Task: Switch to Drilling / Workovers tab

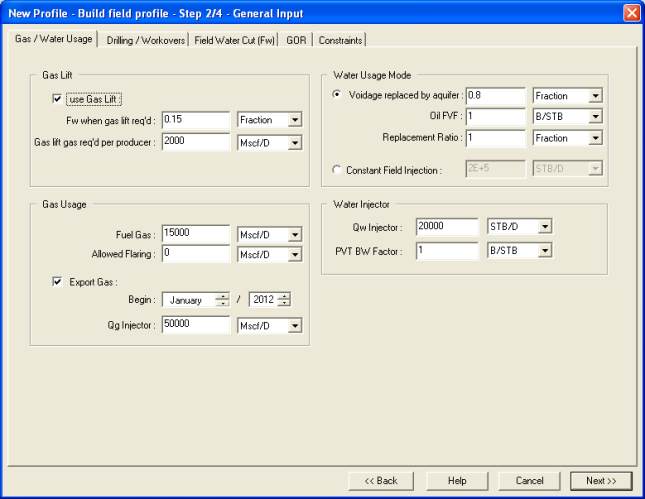Action: tap(145, 40)
